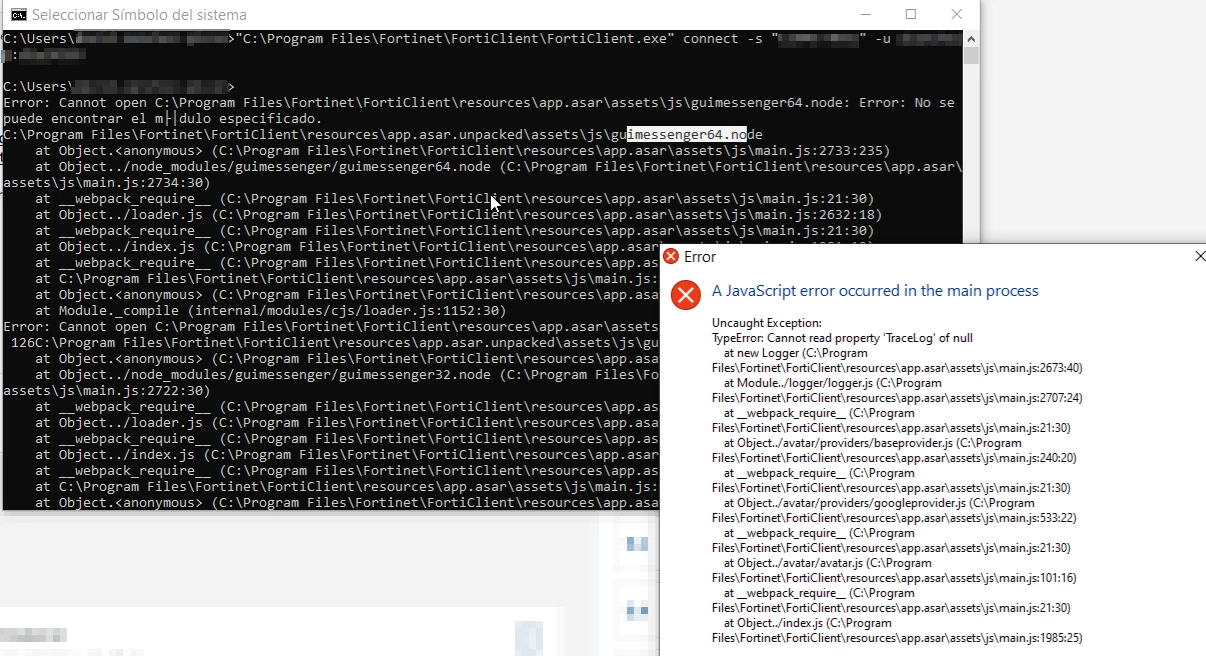
Task: Click the TypeError 'TraceLog' of null line
Action: [x=842, y=338]
